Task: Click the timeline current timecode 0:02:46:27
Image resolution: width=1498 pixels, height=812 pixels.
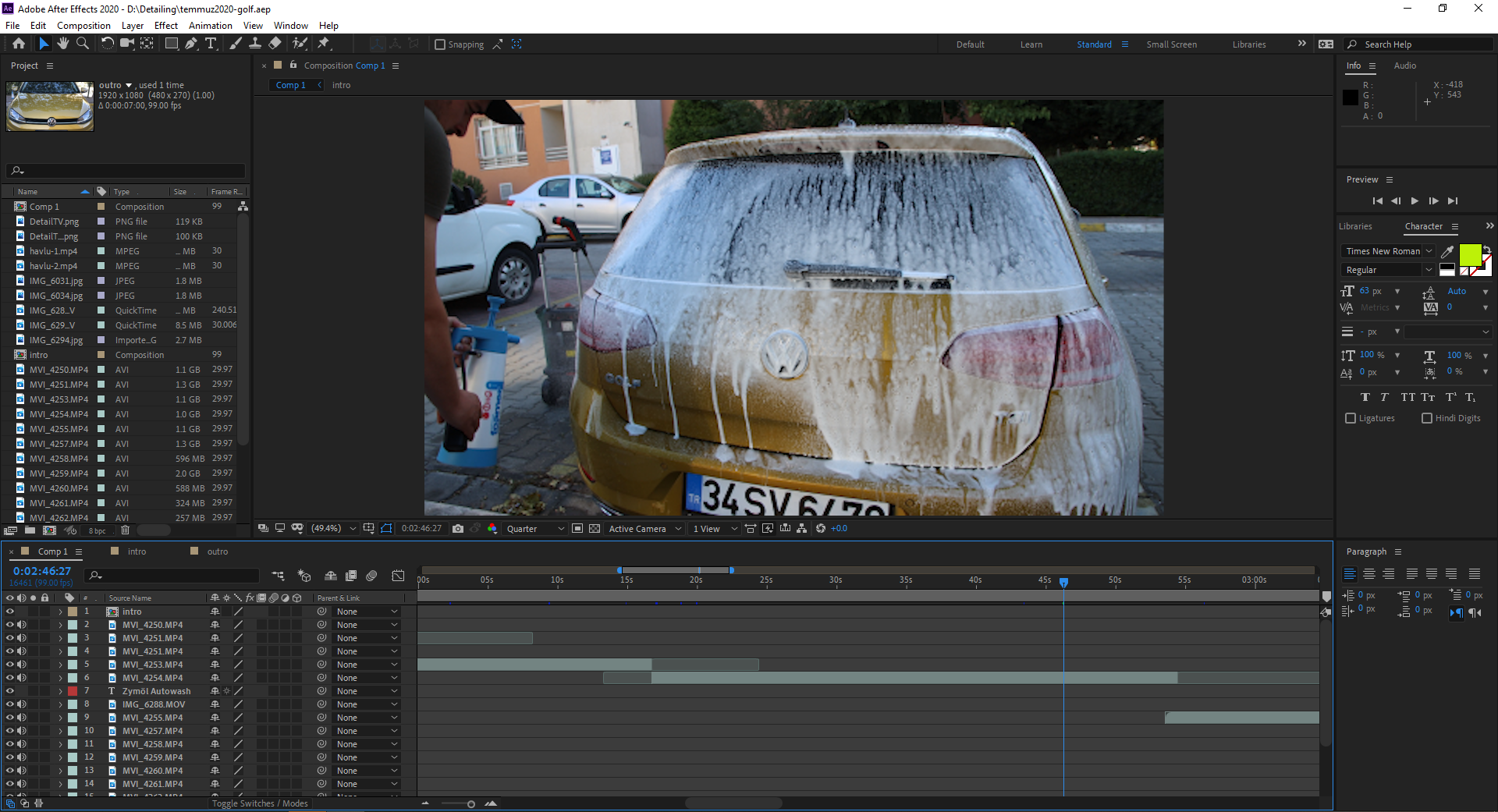Action: tap(42, 571)
